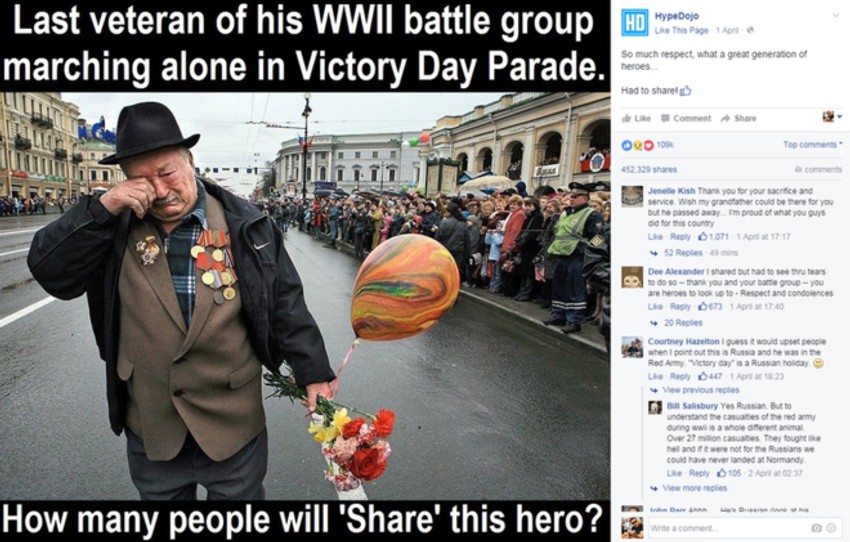
Task: Open Dee Alexander's profile avatar
Action: [632, 277]
